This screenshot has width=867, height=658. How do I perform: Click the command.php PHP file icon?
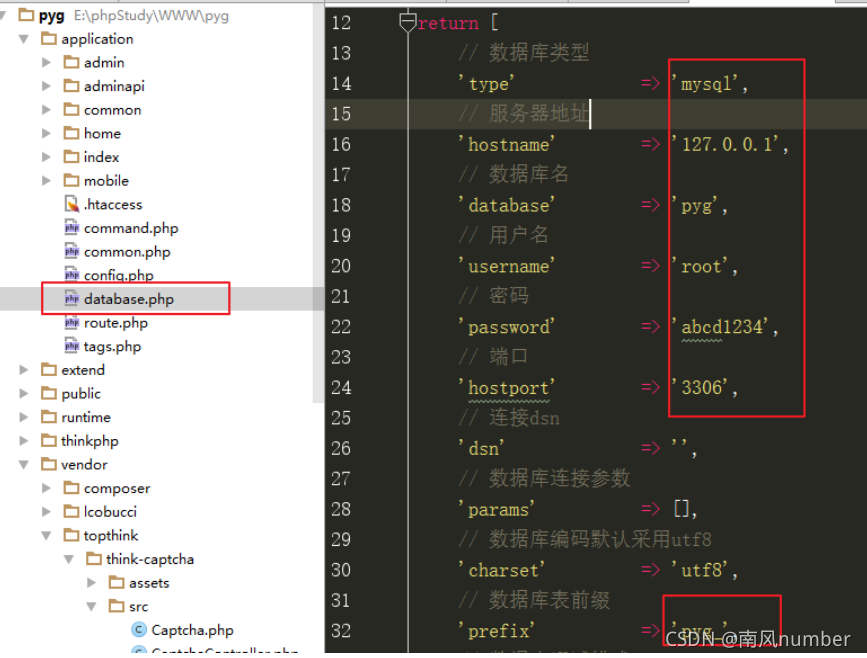pos(72,228)
